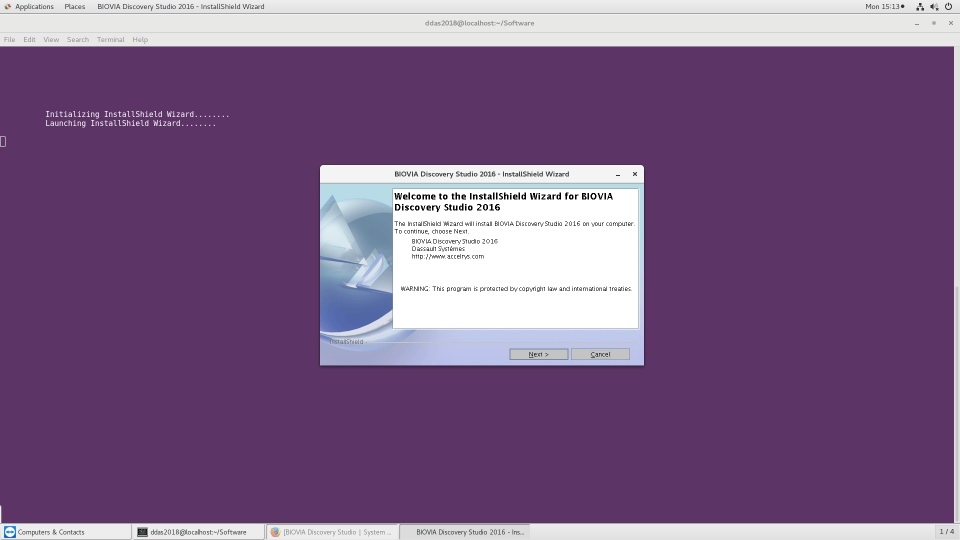Open the Terminal menu

(110, 39)
